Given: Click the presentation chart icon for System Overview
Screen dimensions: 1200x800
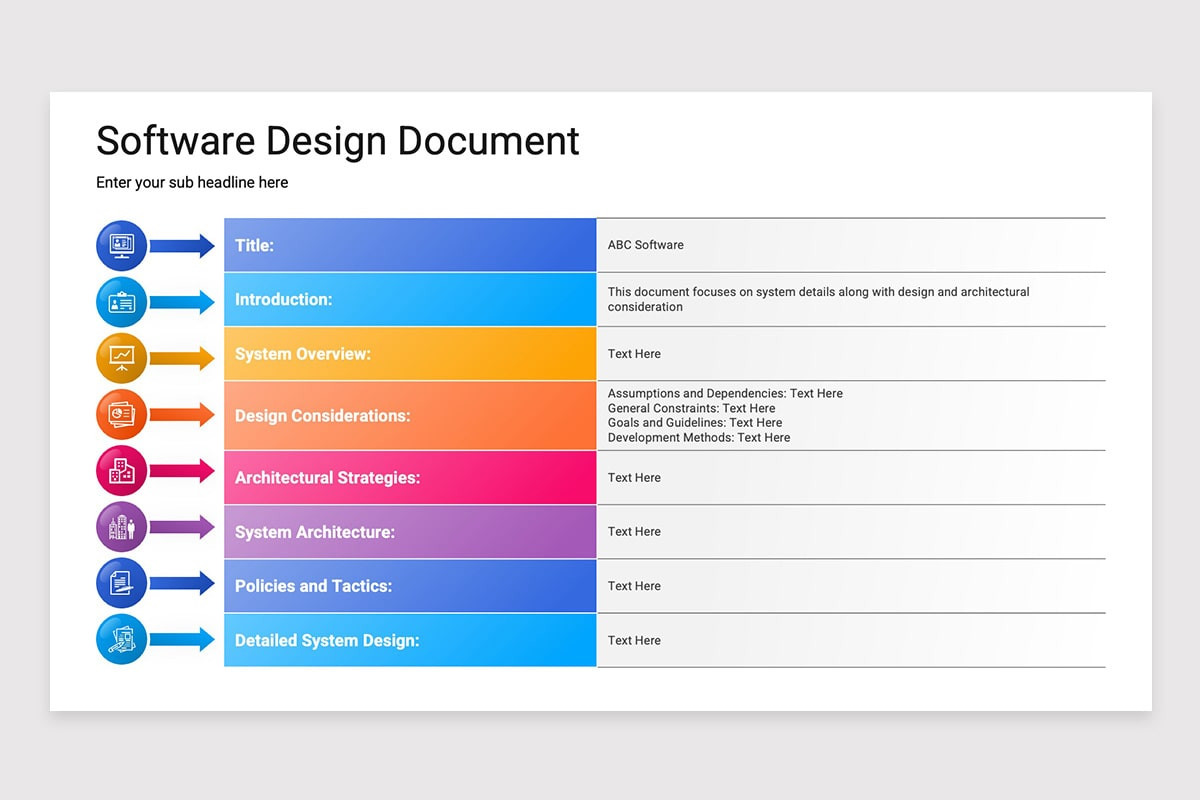Looking at the screenshot, I should pos(122,358).
